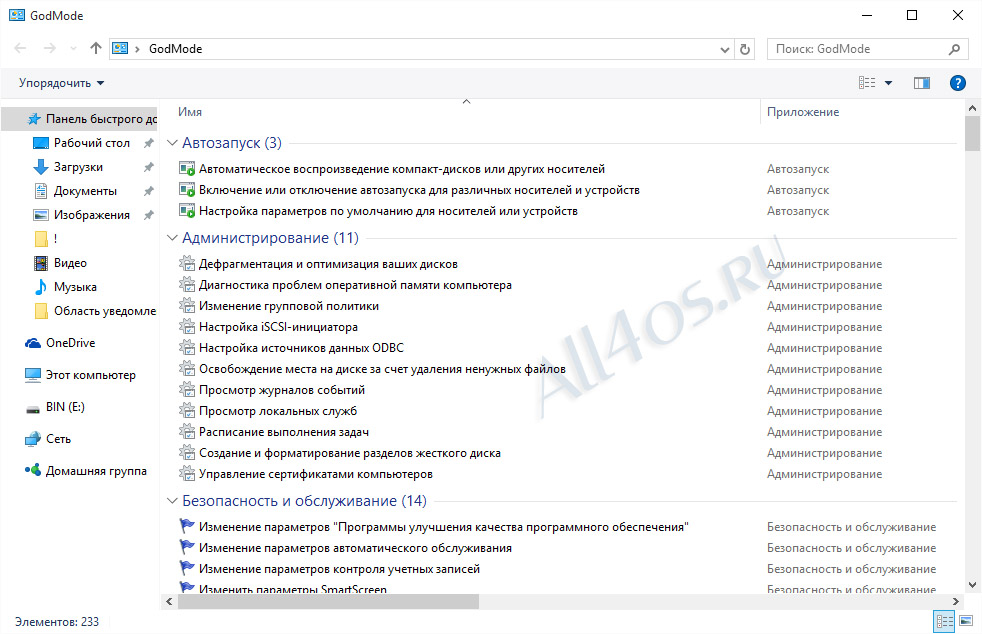The height and width of the screenshot is (634, 982).
Task: Select Изменение параметров автоматического обслуживания
Action: (x=355, y=548)
